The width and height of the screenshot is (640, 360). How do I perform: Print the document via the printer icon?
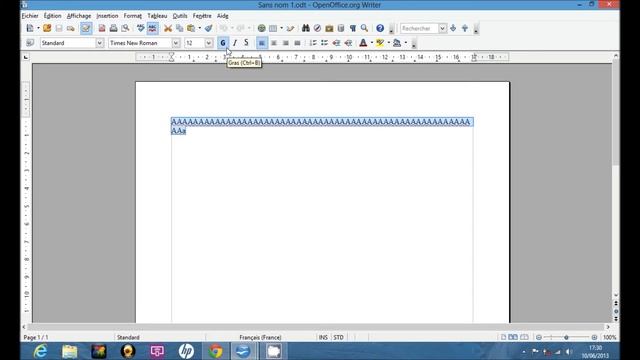[113, 28]
